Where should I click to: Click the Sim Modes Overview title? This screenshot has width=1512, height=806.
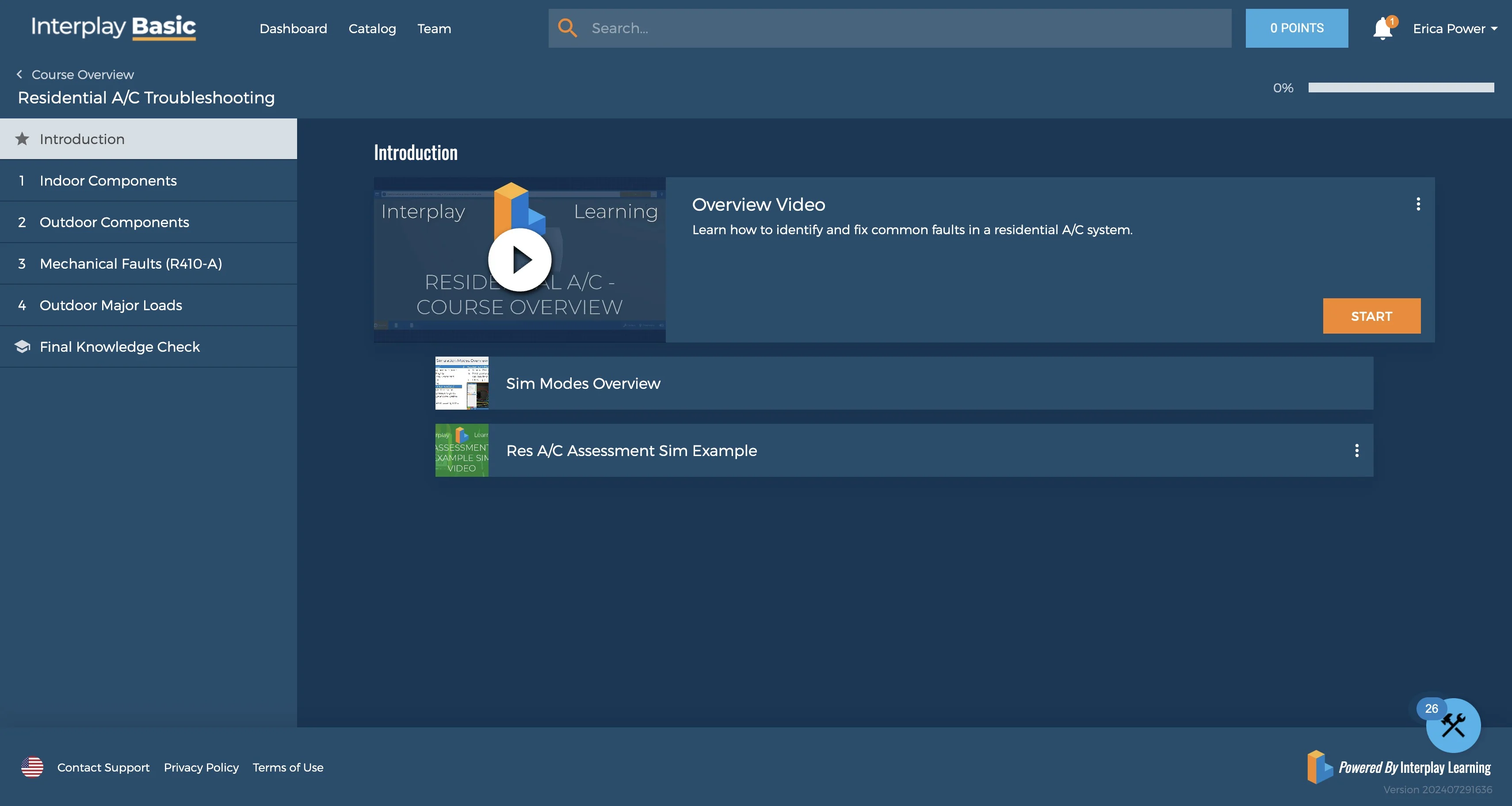[584, 384]
